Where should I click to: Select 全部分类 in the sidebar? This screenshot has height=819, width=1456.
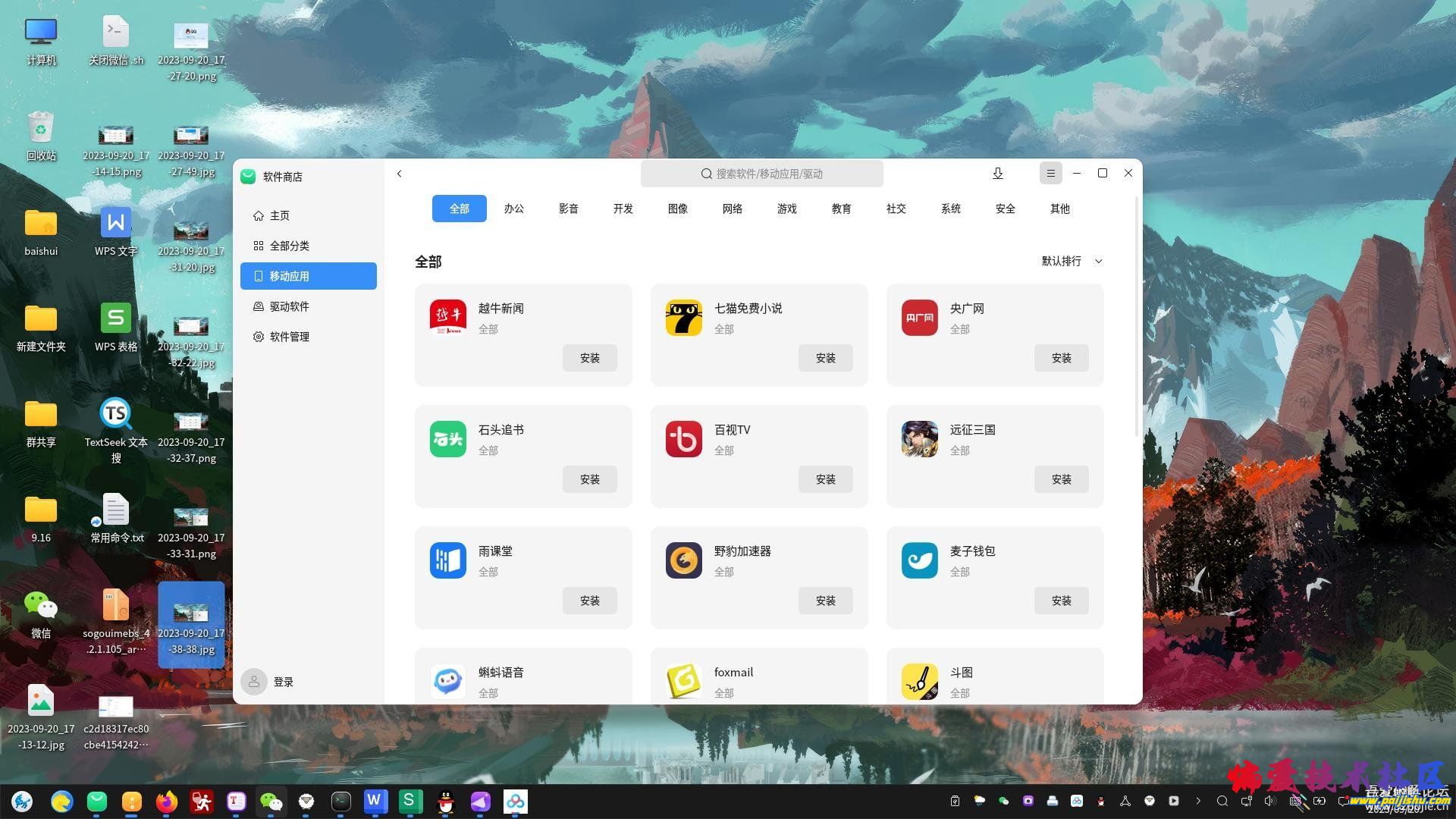tap(289, 245)
